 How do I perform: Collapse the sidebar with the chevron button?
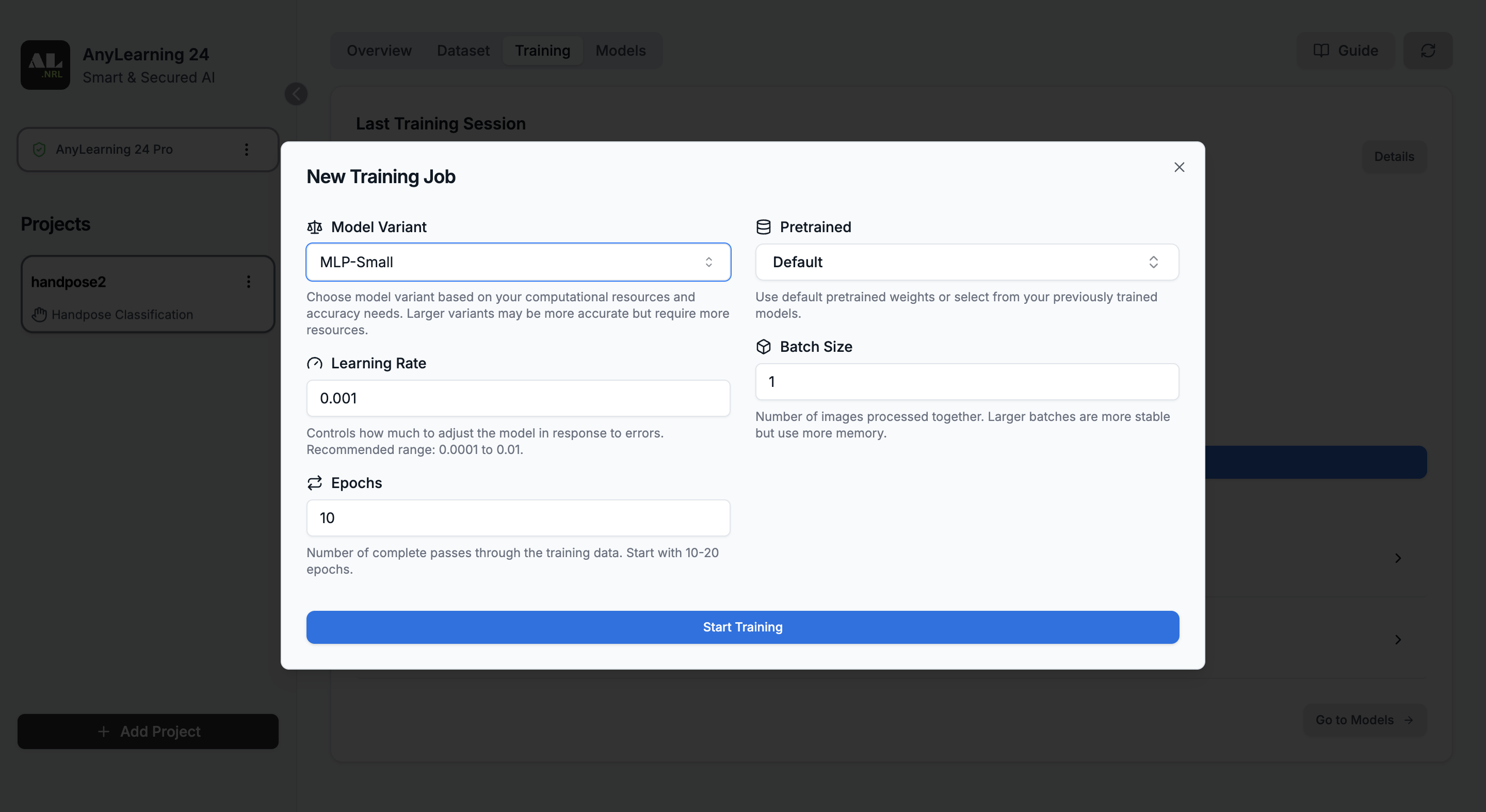click(296, 93)
